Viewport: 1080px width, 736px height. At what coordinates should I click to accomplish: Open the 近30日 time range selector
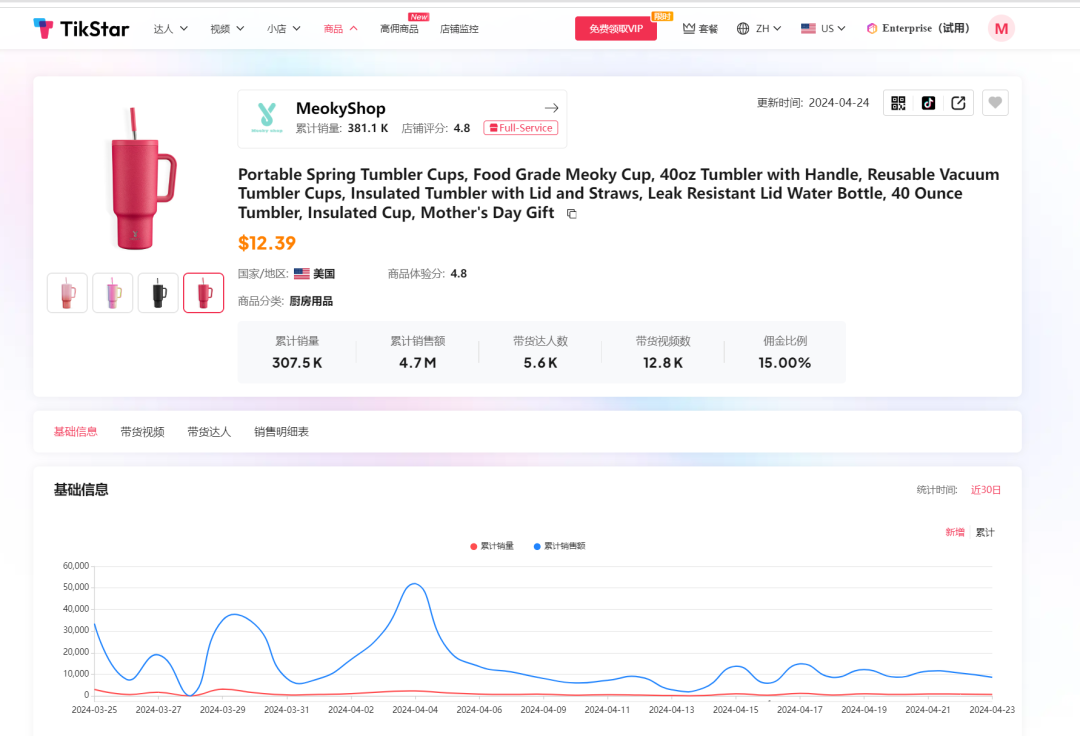point(986,490)
